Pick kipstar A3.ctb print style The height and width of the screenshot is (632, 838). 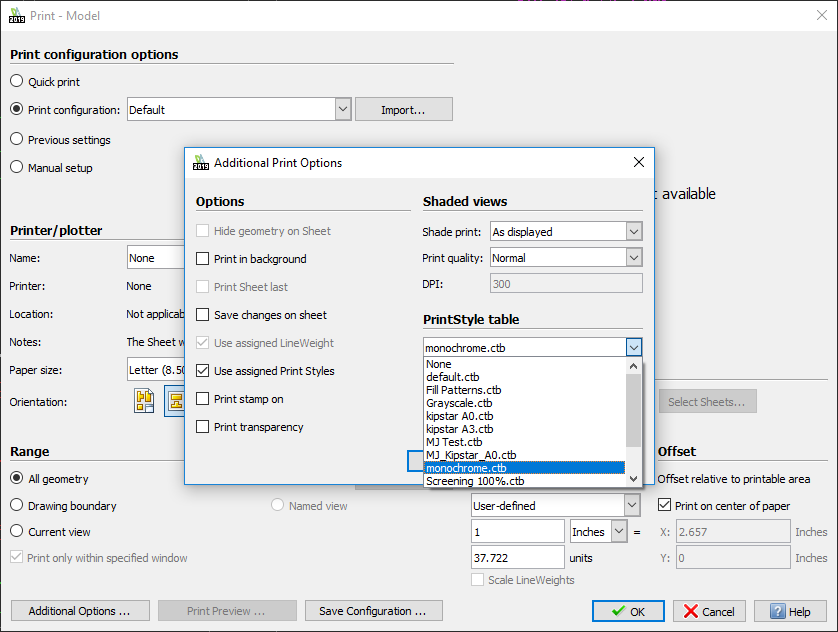[x=459, y=429]
